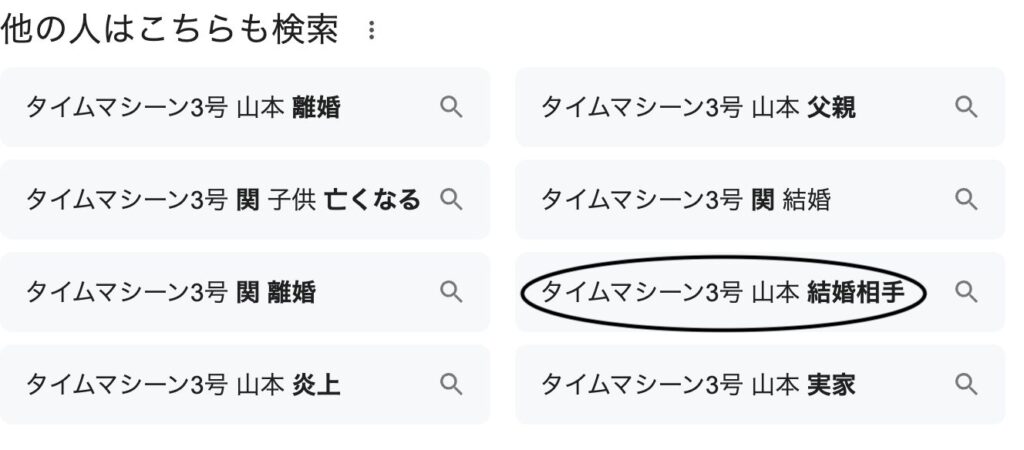Click search icon for 山本 離婚 suggestion
The image size is (1024, 450).
point(451,106)
